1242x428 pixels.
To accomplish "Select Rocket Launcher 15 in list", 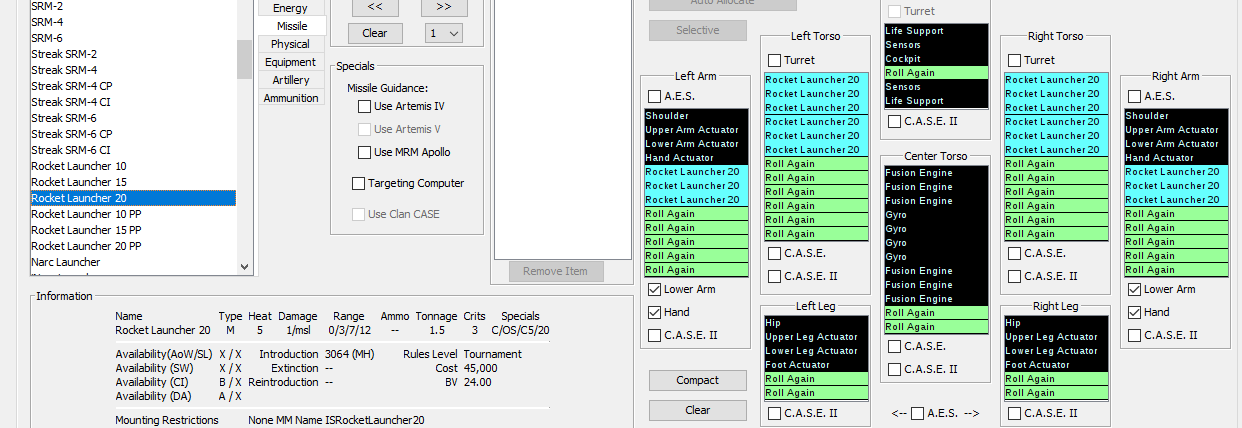I will coord(133,182).
